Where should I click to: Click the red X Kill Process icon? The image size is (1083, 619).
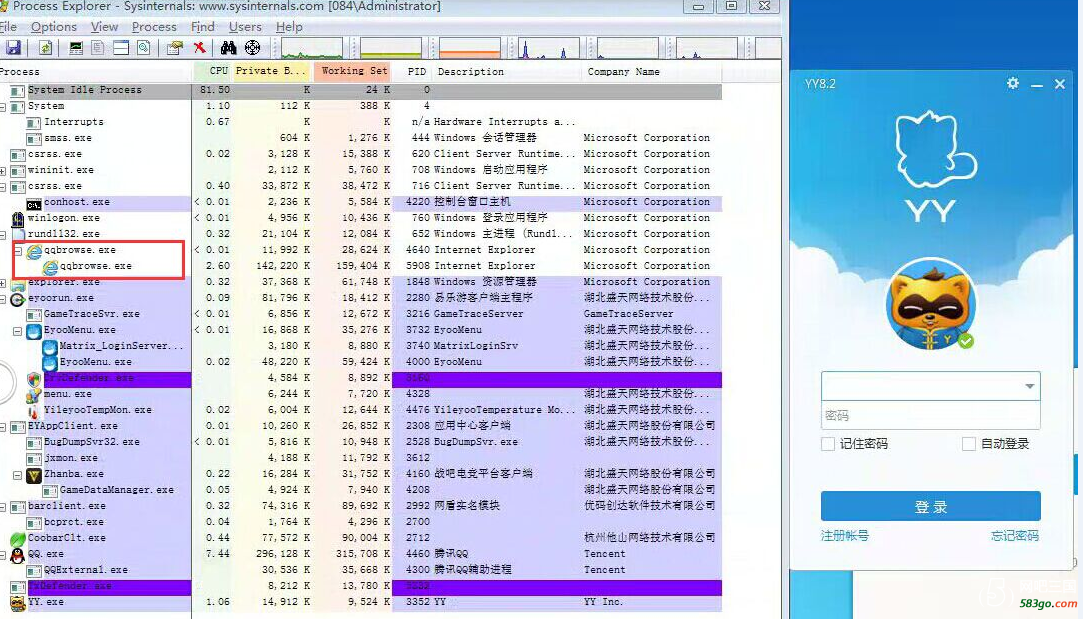pyautogui.click(x=200, y=48)
